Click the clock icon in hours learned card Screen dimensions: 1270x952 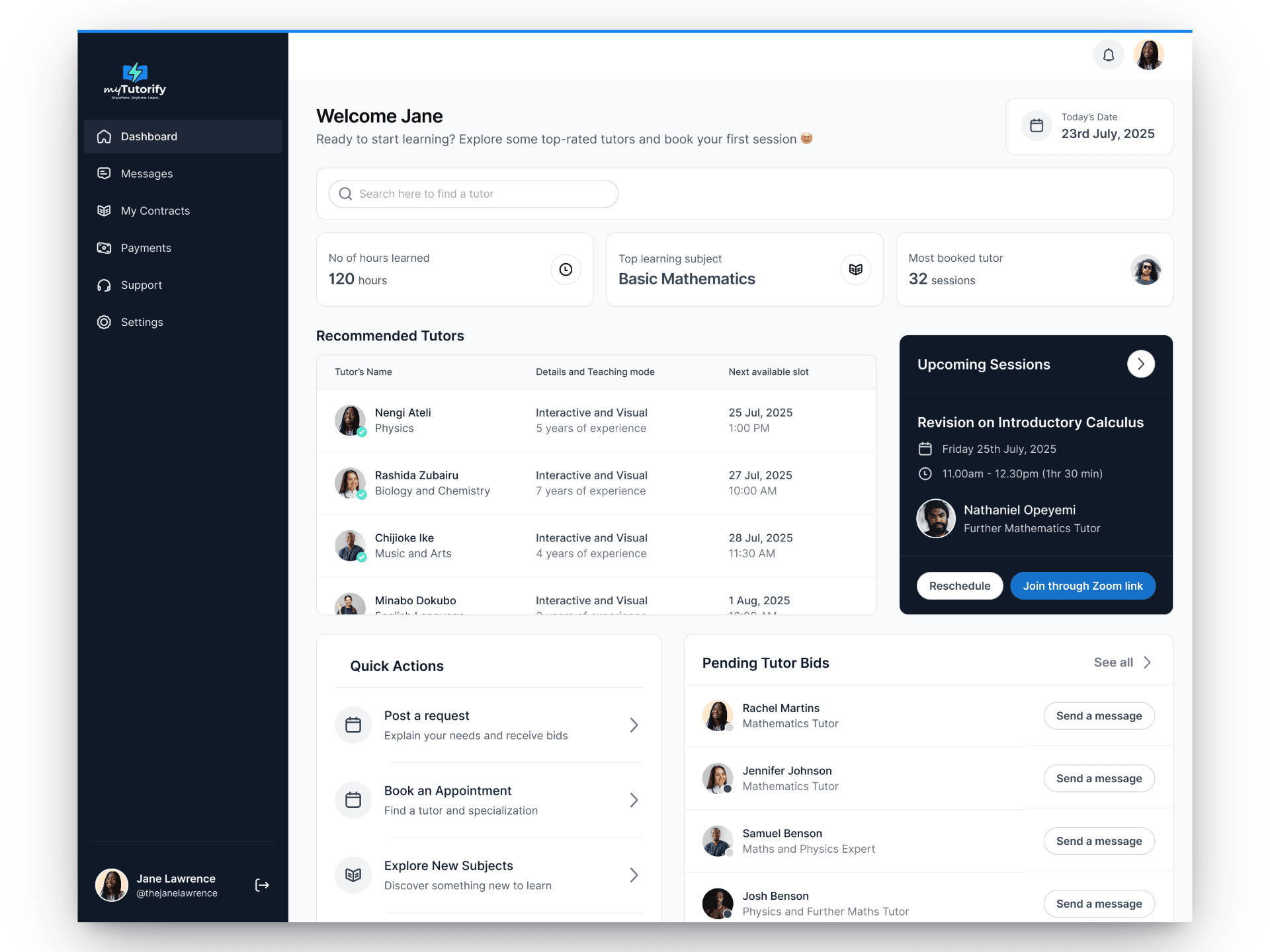[x=566, y=269]
